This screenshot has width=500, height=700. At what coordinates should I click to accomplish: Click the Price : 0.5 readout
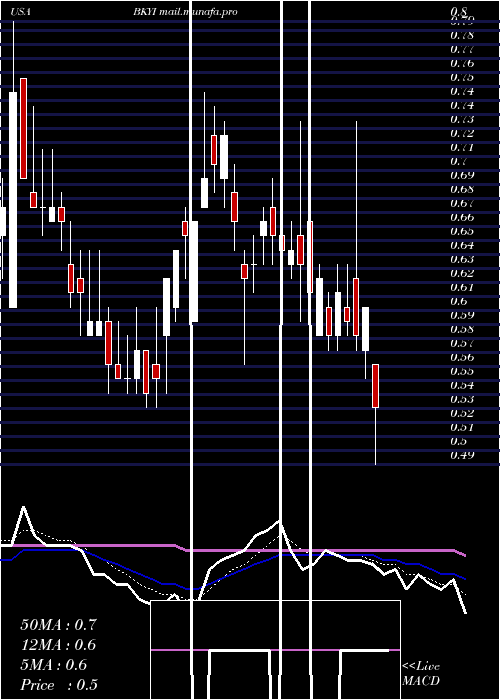pyautogui.click(x=59, y=685)
